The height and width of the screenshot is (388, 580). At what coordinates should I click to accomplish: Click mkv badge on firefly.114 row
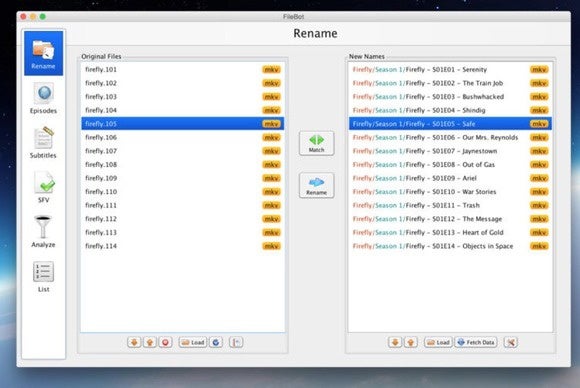[x=272, y=246]
